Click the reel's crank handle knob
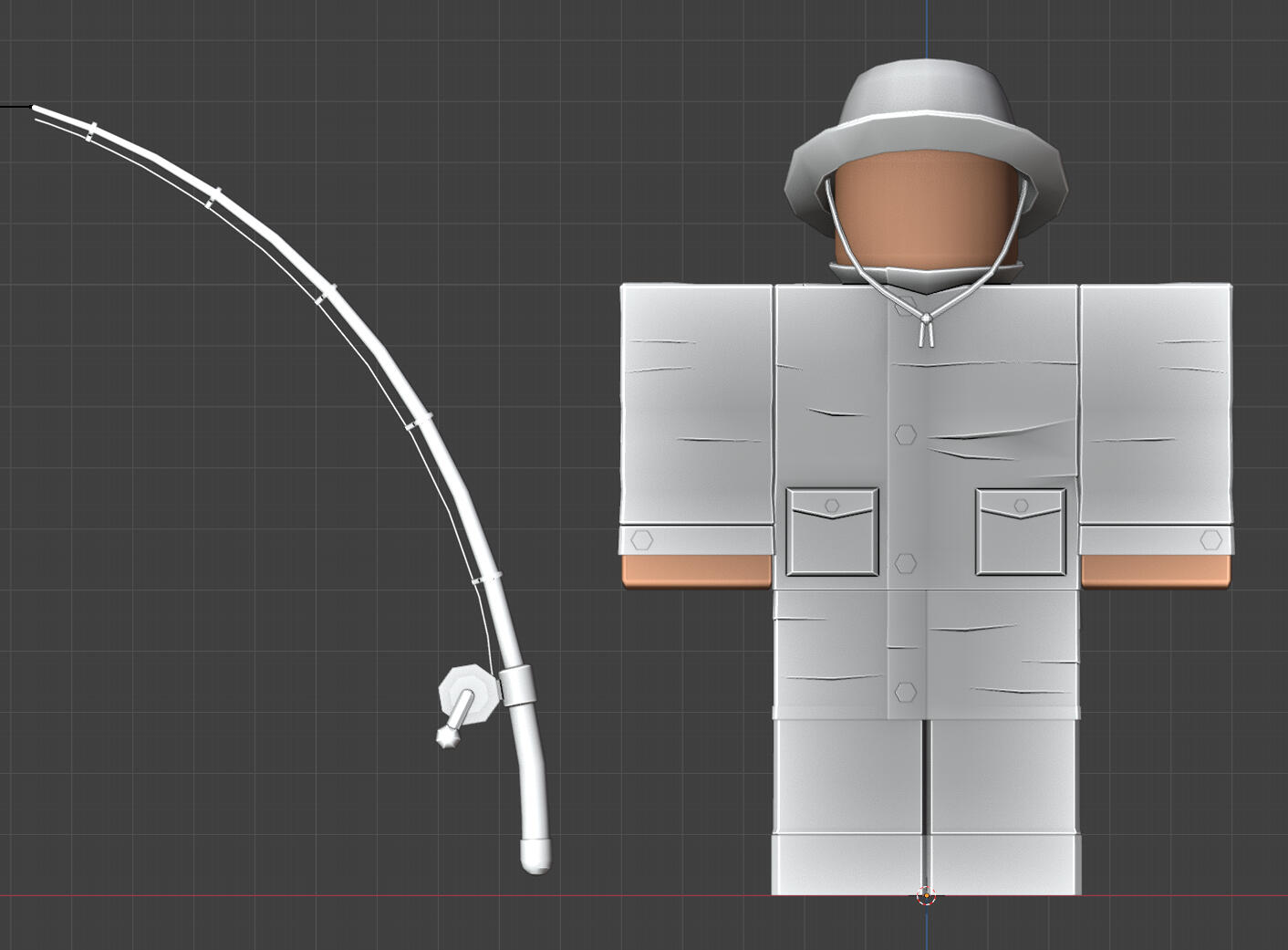The height and width of the screenshot is (950, 1288). click(x=447, y=737)
